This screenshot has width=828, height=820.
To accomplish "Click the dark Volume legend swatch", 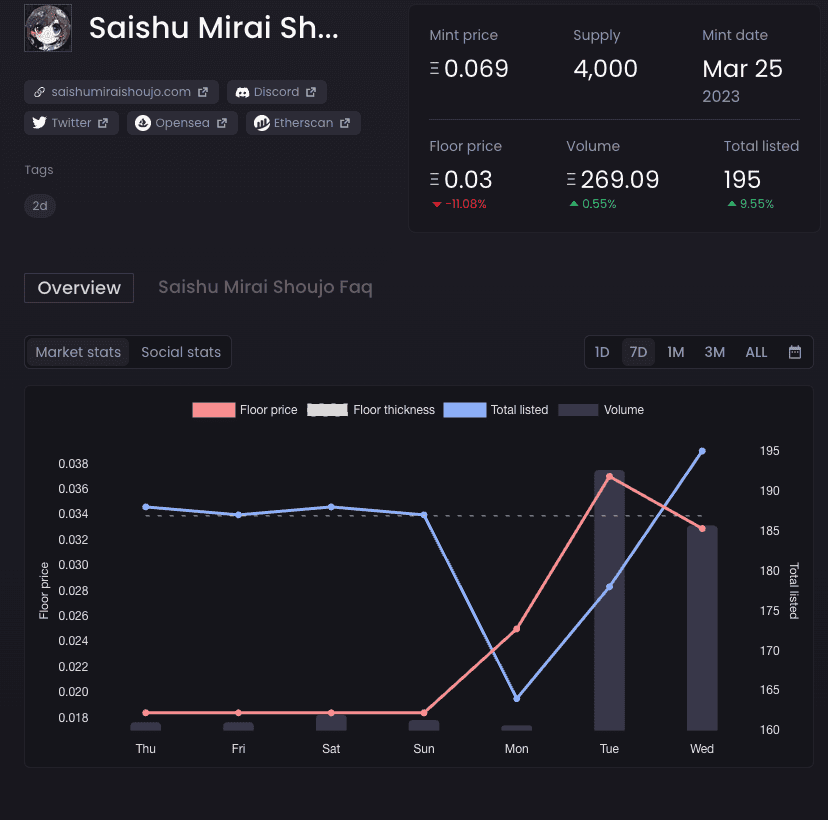I will (x=578, y=410).
